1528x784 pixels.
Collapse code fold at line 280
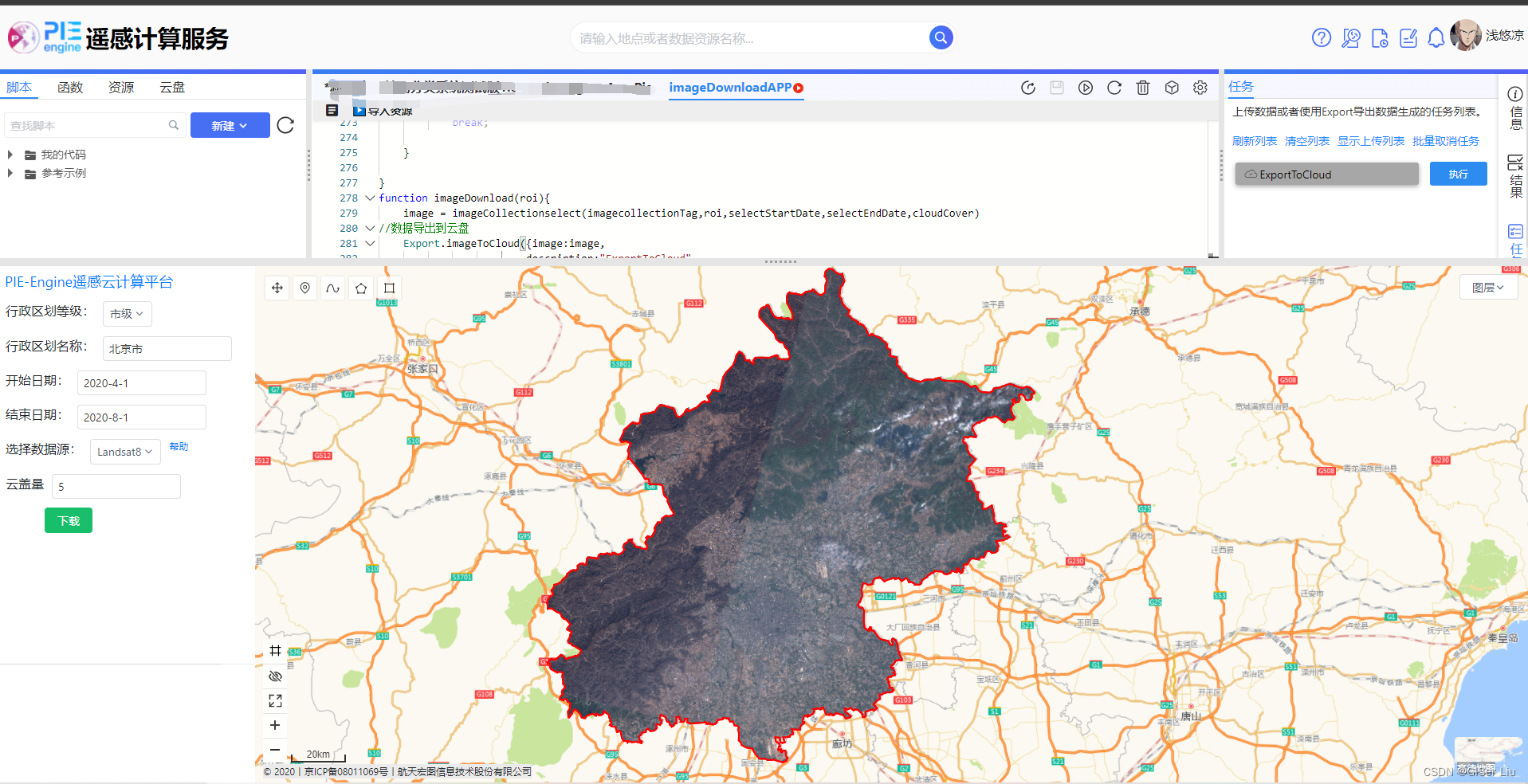[370, 228]
